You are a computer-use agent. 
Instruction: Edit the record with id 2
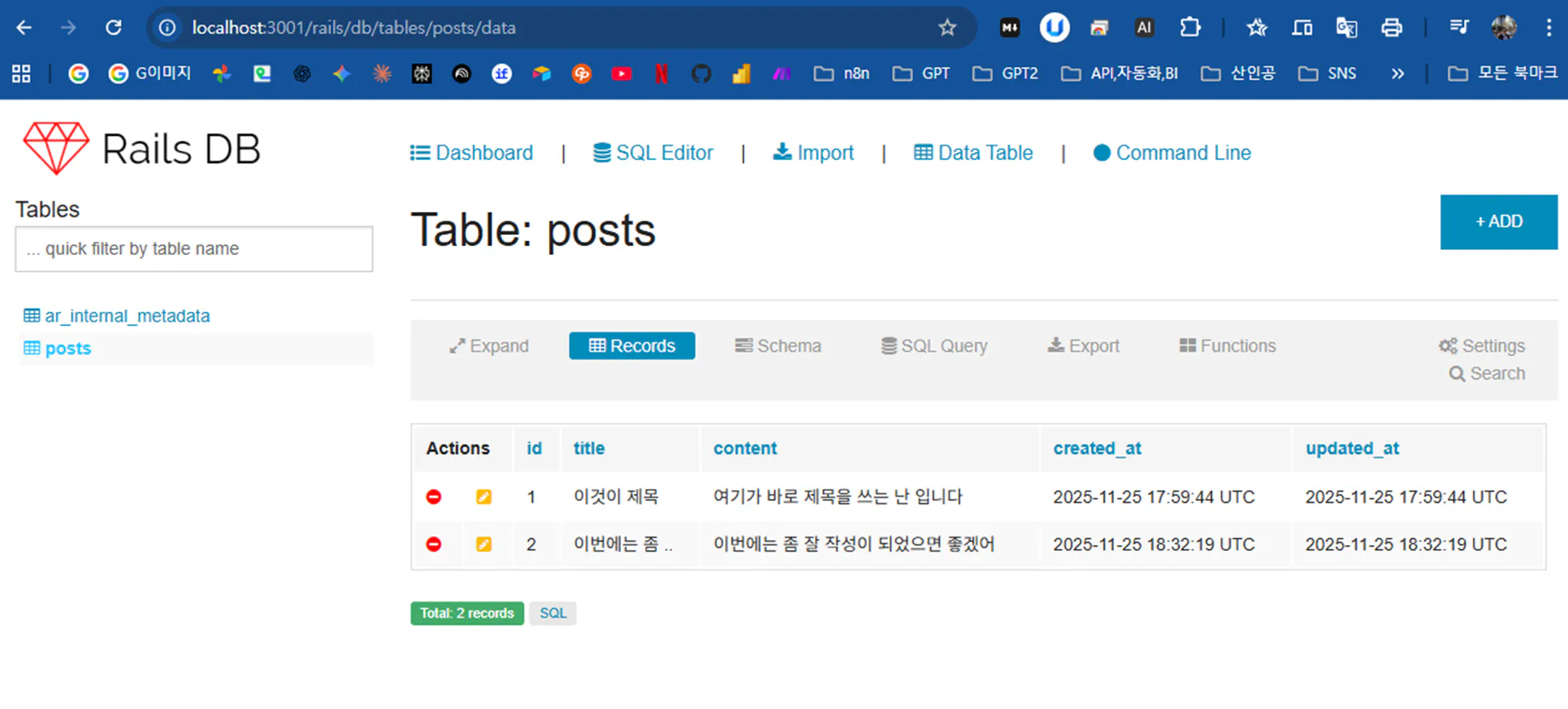484,544
